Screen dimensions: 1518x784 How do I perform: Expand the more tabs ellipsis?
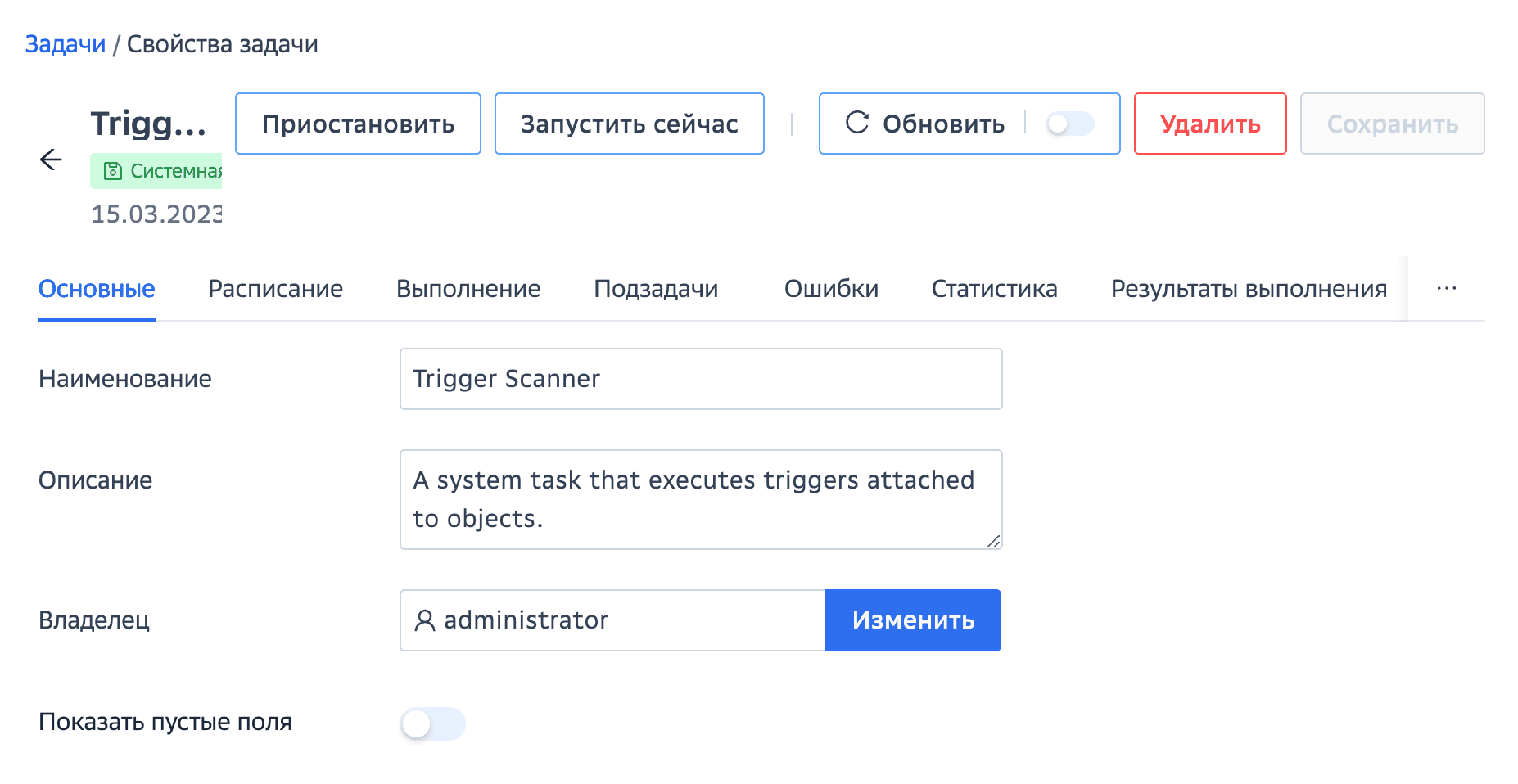(1446, 289)
